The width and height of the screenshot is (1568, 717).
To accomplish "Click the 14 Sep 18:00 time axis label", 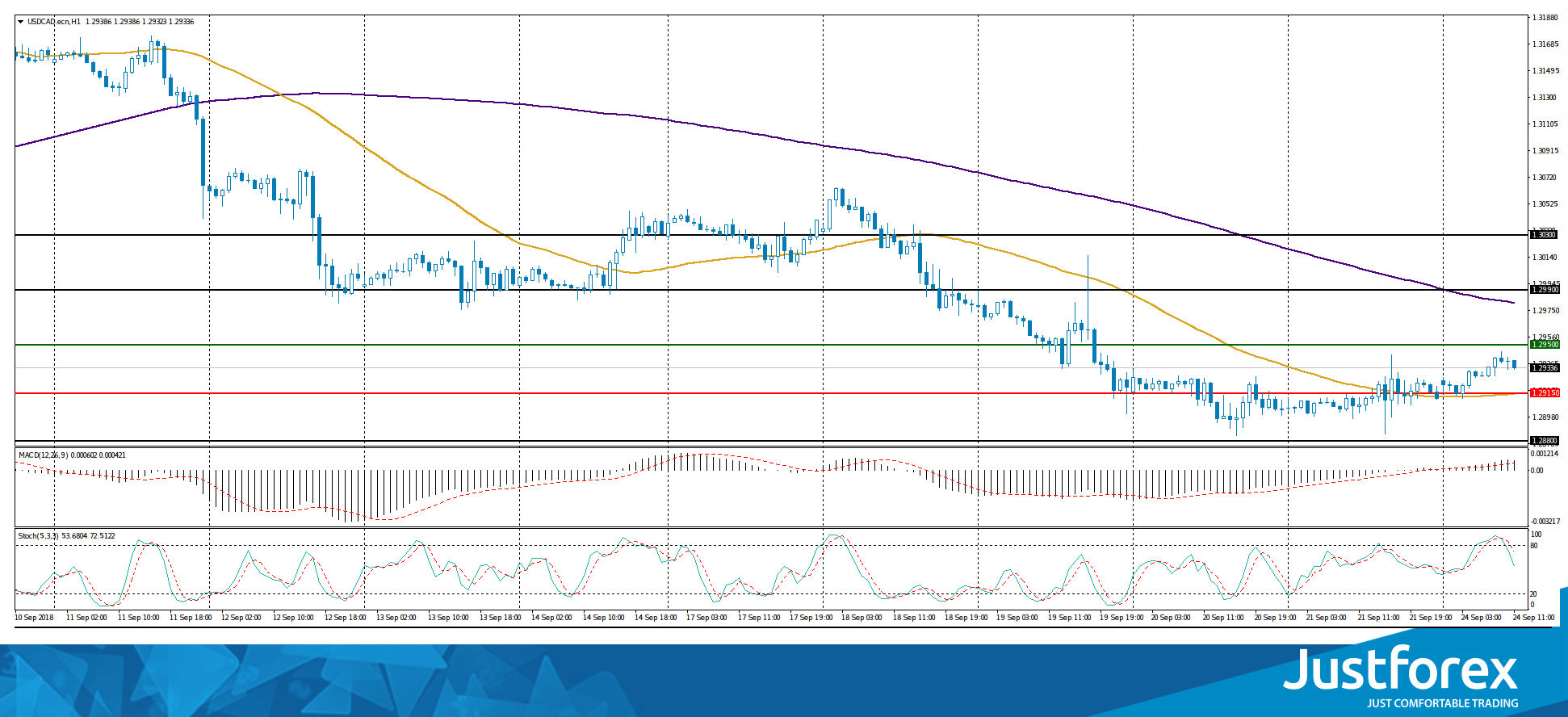I will point(656,618).
